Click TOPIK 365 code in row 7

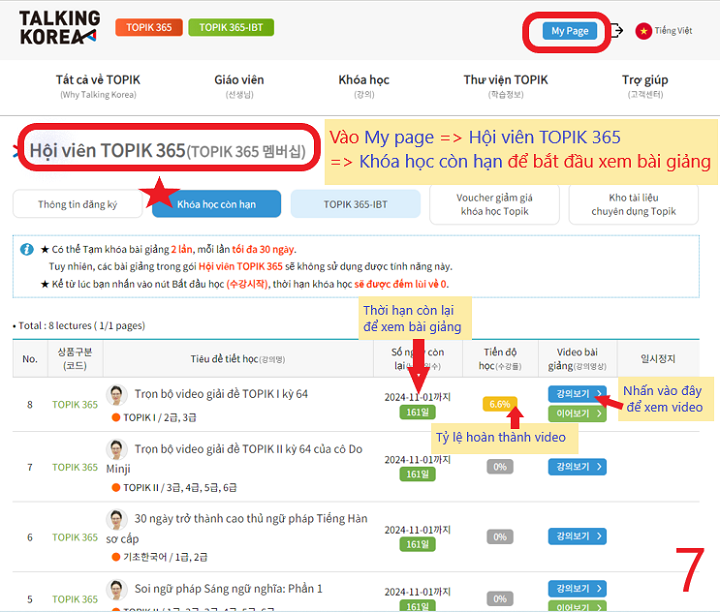[x=75, y=467]
